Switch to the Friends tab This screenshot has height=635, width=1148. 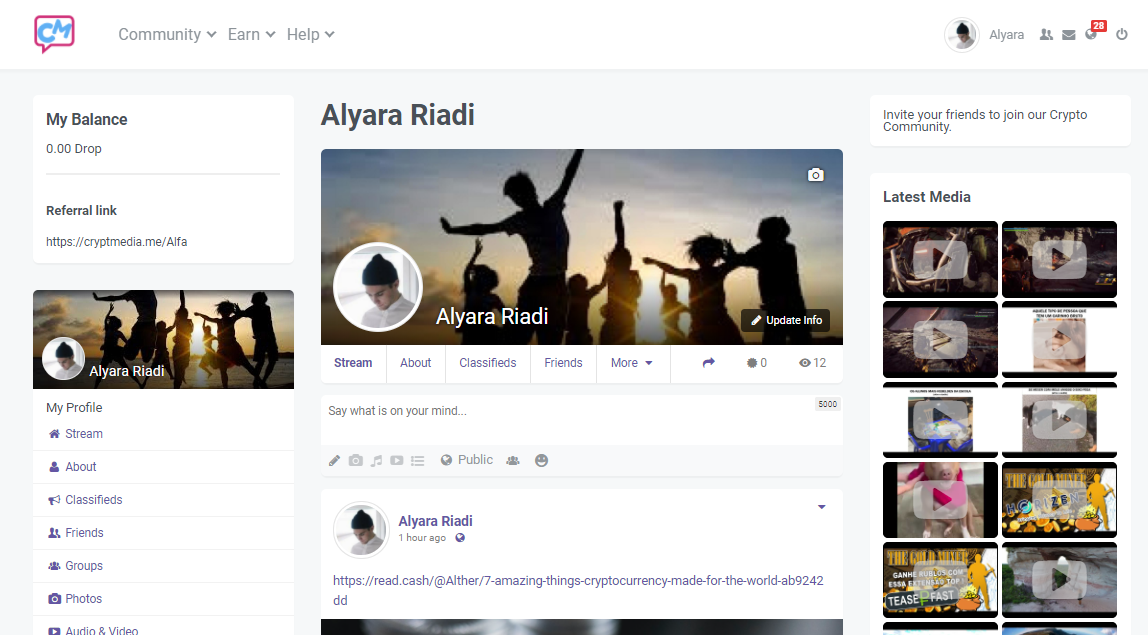point(563,363)
